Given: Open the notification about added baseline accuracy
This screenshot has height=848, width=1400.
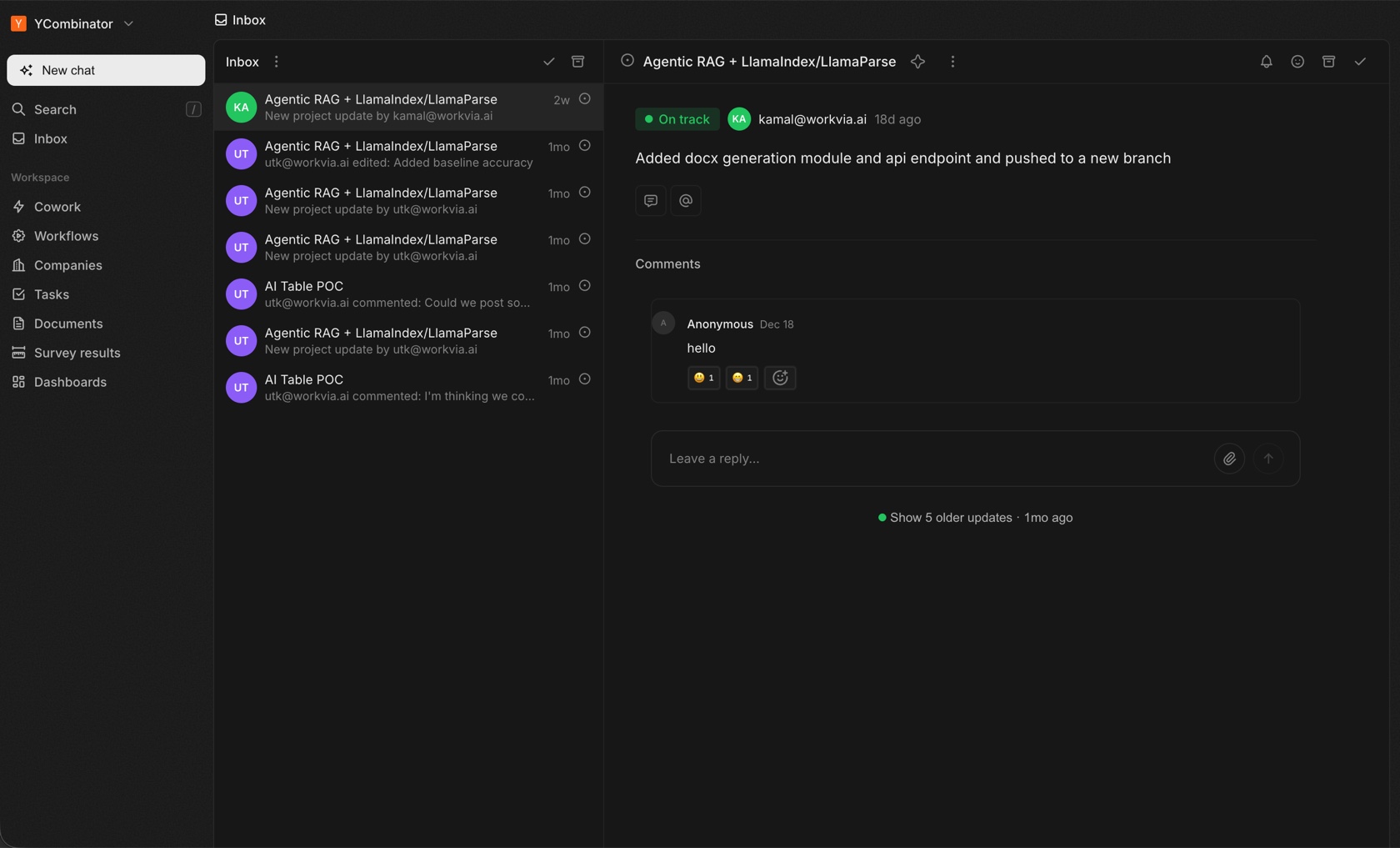Looking at the screenshot, I should (408, 153).
